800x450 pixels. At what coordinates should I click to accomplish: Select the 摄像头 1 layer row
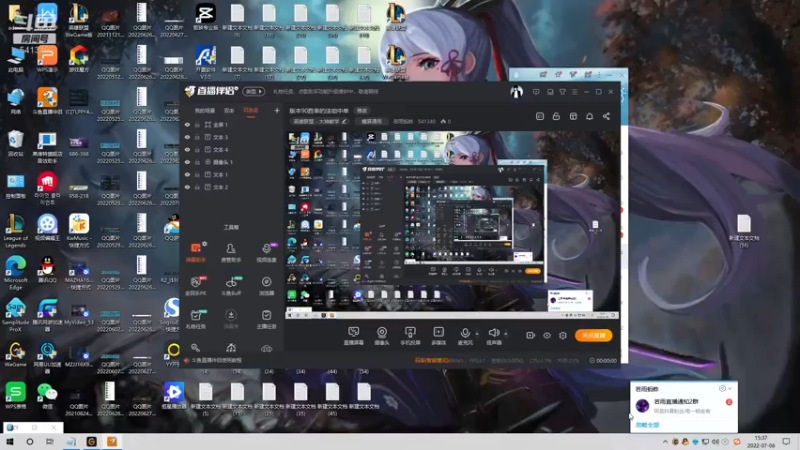pyautogui.click(x=232, y=162)
